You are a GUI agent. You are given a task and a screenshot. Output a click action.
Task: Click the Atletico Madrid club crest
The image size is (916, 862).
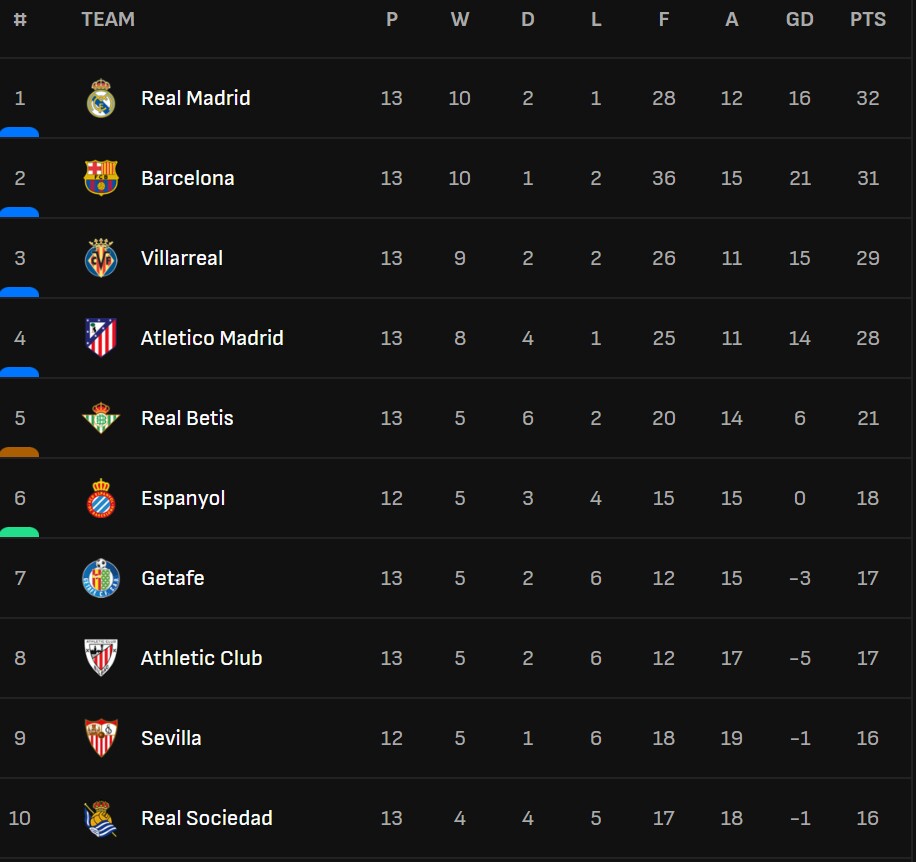point(101,338)
